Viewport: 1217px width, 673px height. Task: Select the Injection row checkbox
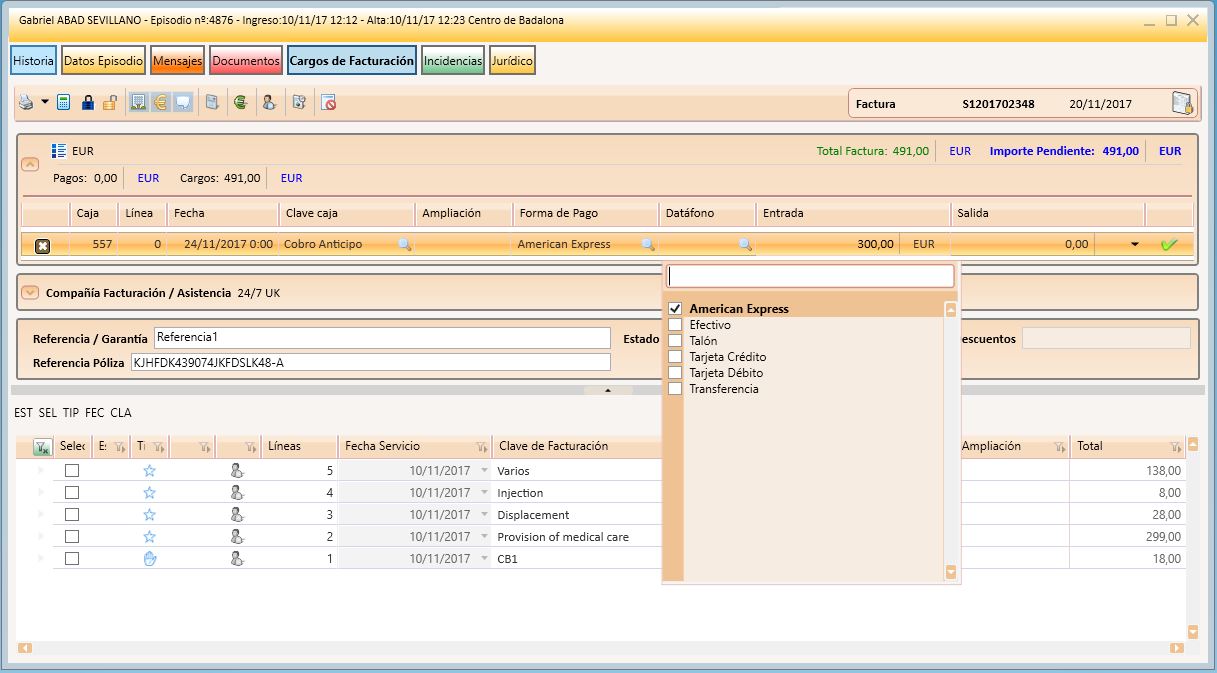[x=72, y=492]
